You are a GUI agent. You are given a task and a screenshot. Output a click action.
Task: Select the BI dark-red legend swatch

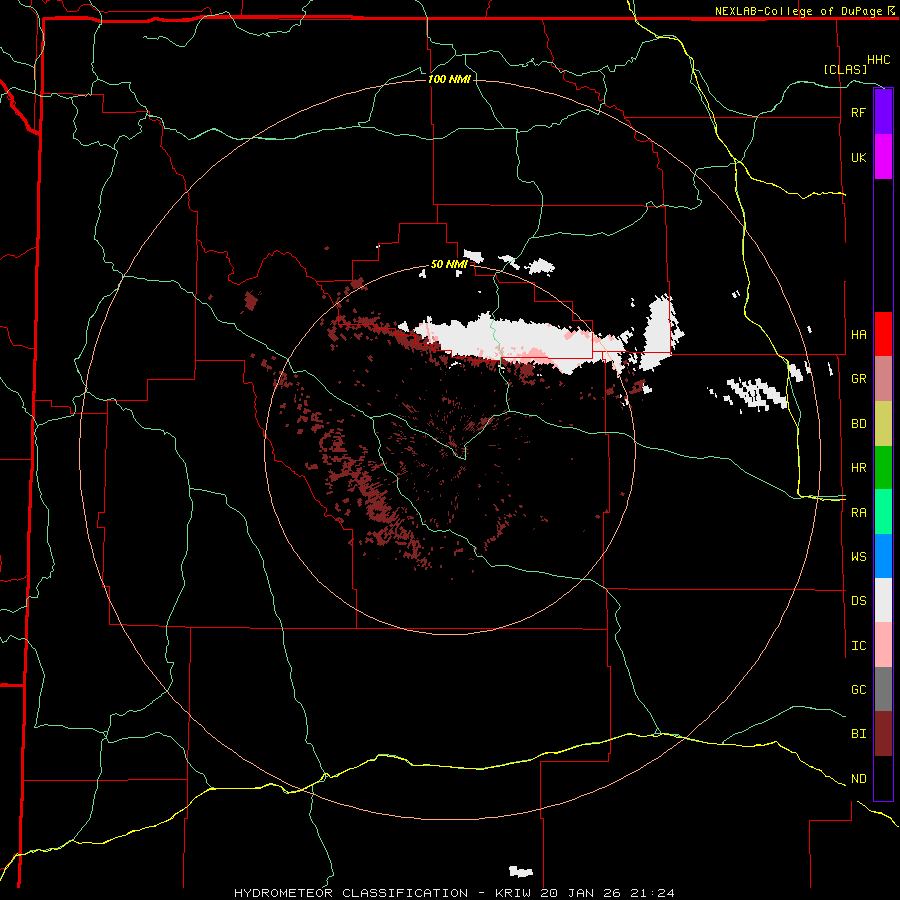[x=883, y=734]
